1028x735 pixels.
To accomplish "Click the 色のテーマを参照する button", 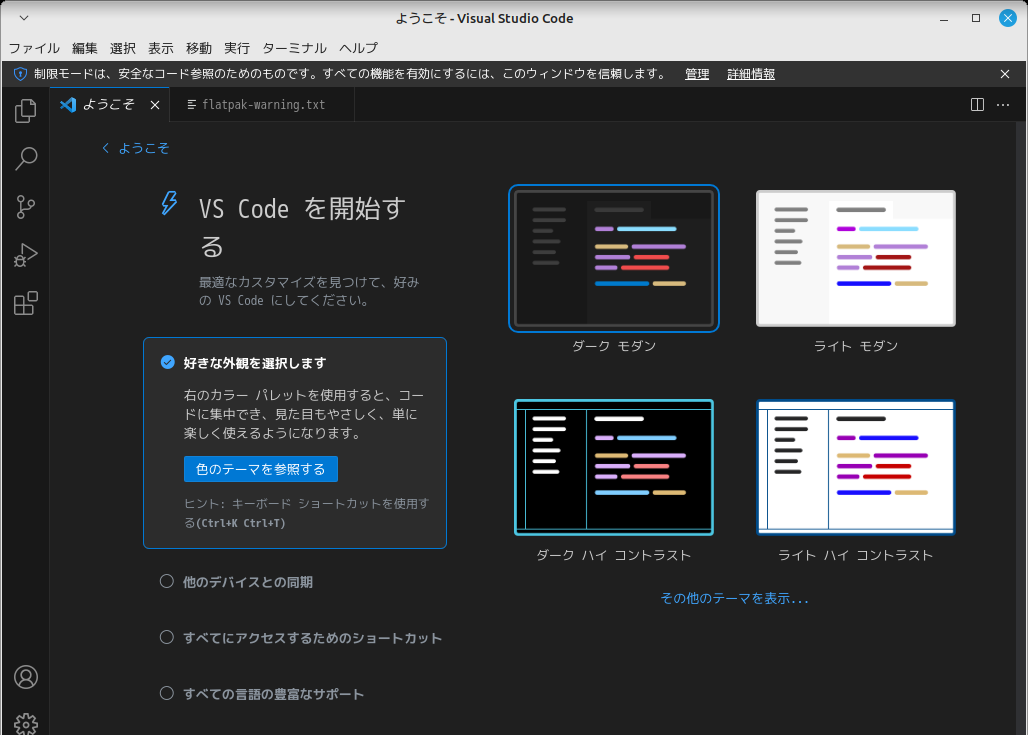I will pos(261,469).
